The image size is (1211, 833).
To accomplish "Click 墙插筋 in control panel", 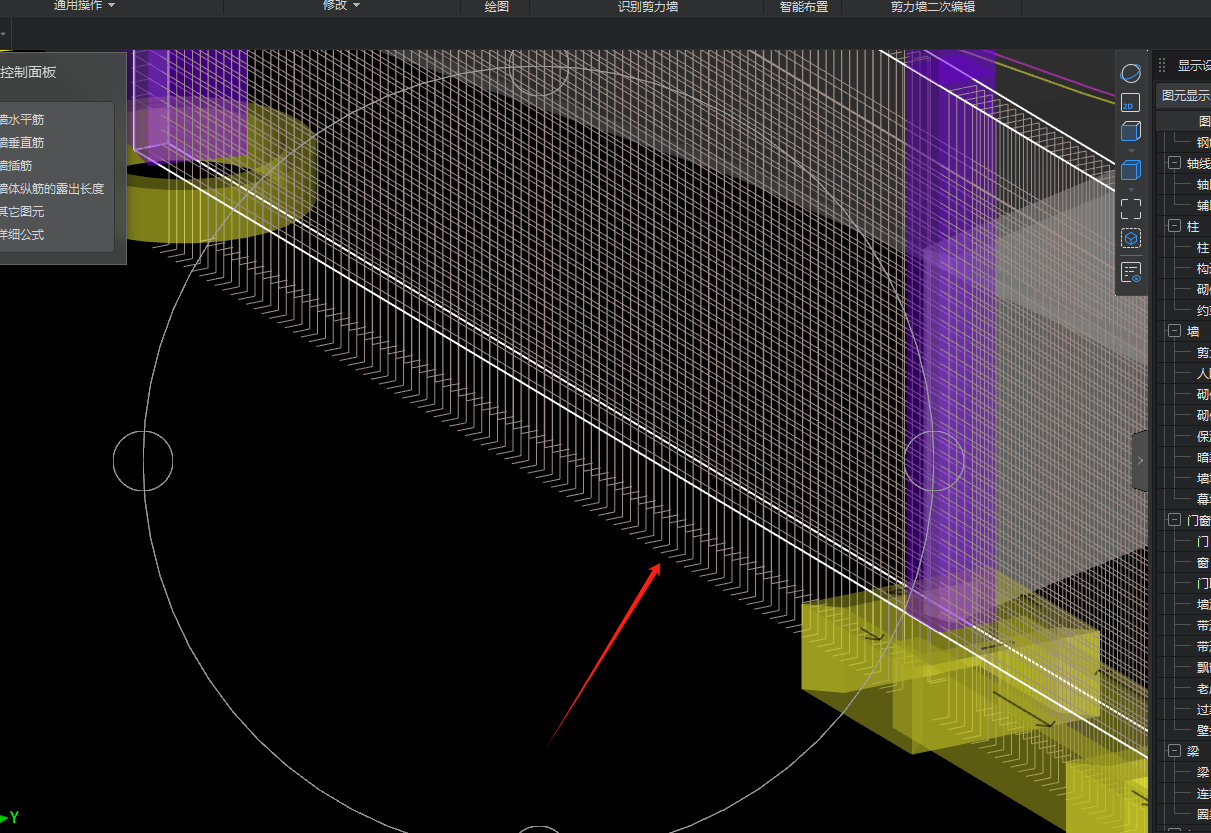I will pyautogui.click(x=16, y=166).
